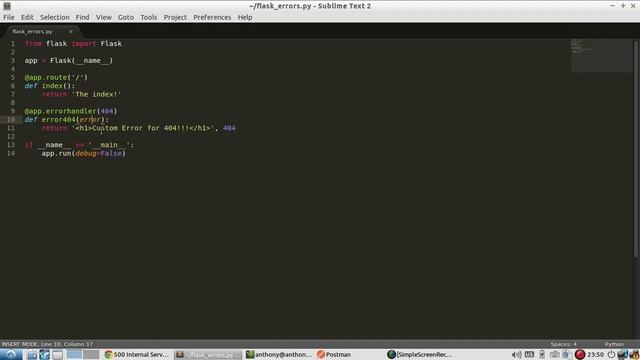The image size is (640, 360).
Task: Open the File menu
Action: click(x=9, y=17)
